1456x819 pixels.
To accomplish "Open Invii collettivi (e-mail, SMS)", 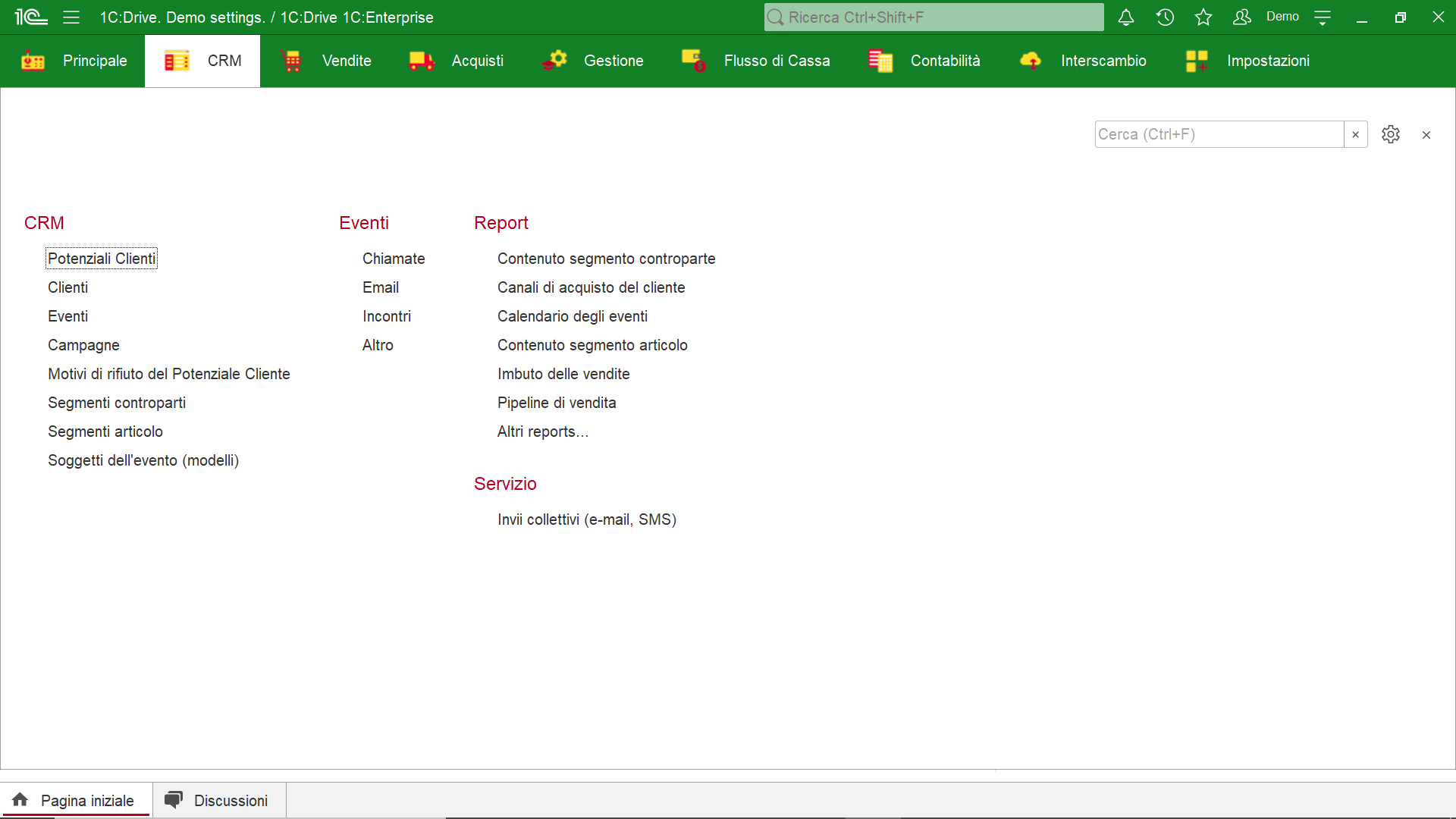I will click(x=587, y=519).
